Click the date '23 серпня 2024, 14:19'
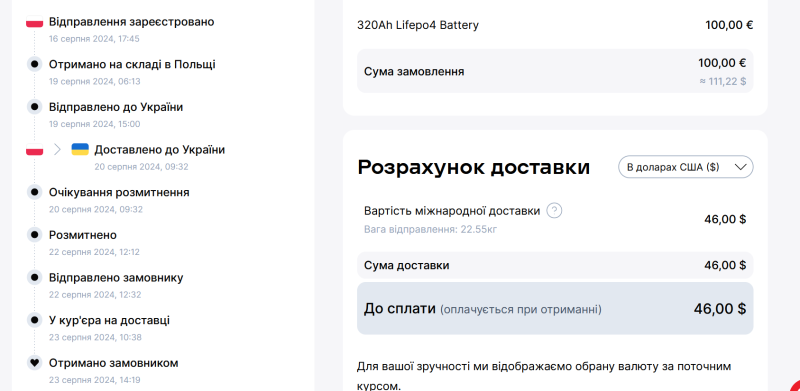Image resolution: width=800 pixels, height=391 pixels. 94,380
